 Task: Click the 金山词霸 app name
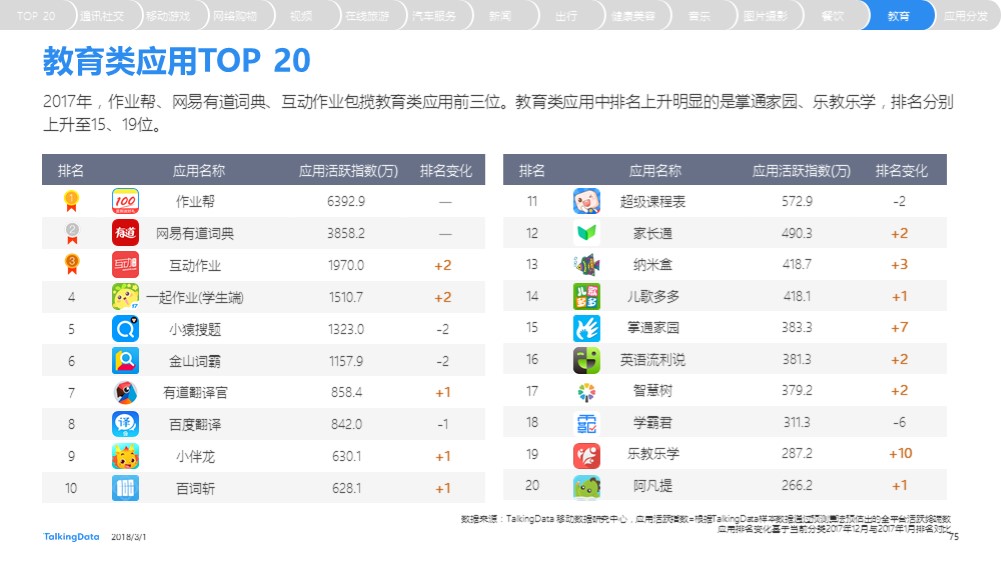[195, 361]
